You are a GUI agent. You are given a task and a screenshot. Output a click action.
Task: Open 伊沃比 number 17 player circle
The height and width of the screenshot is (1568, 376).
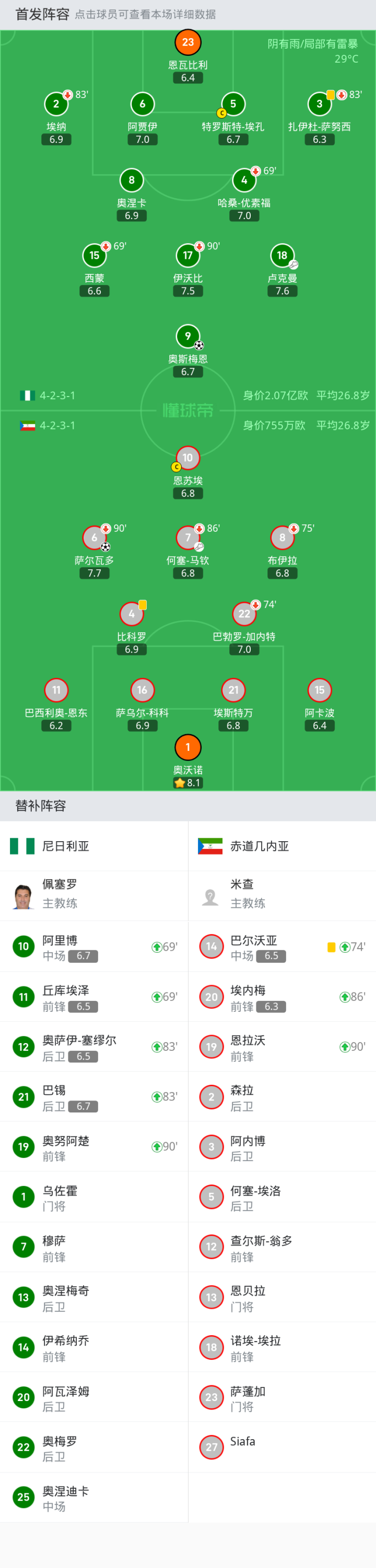(187, 256)
